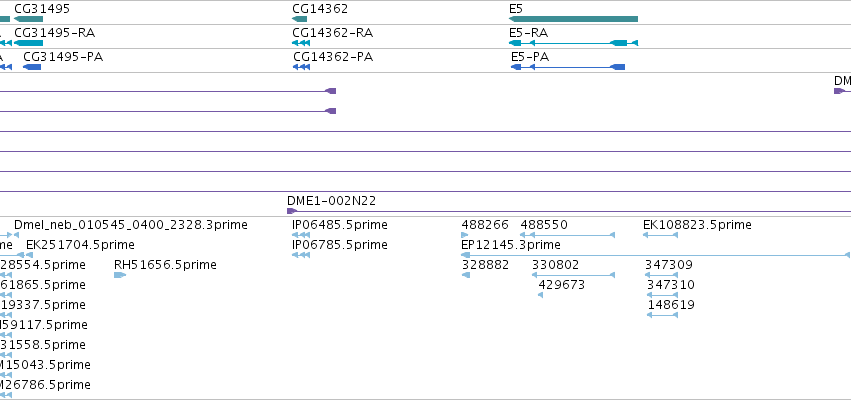Click the CG31495 gene arrow glyph

coord(28,19)
